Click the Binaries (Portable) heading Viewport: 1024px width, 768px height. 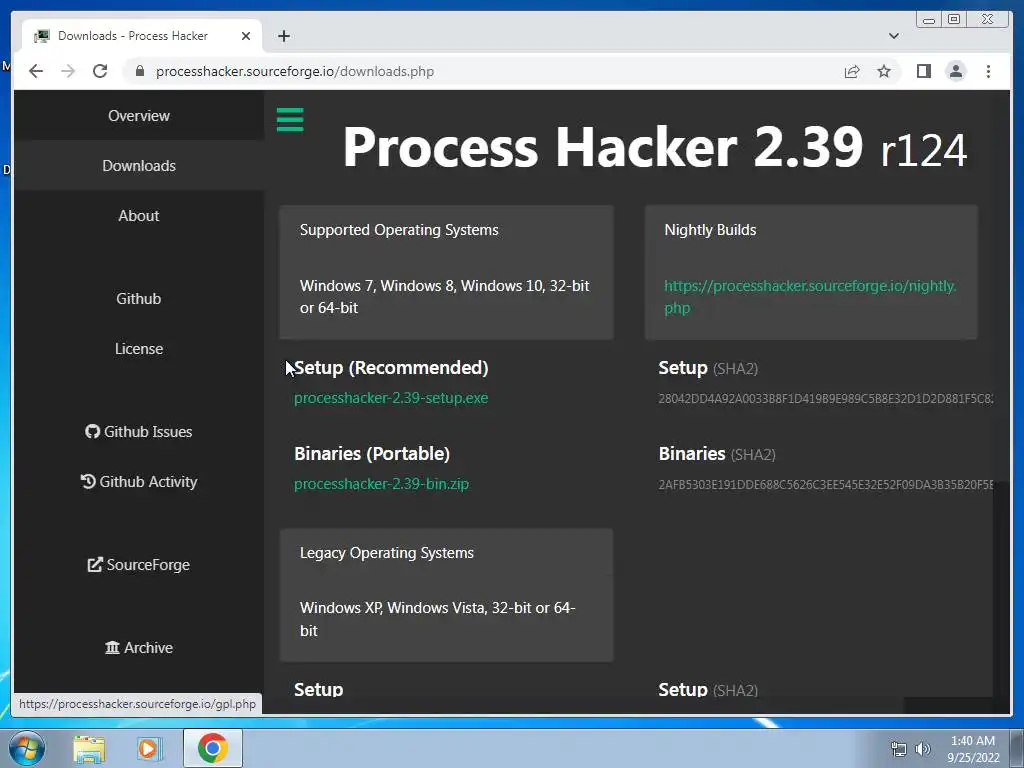(x=372, y=454)
